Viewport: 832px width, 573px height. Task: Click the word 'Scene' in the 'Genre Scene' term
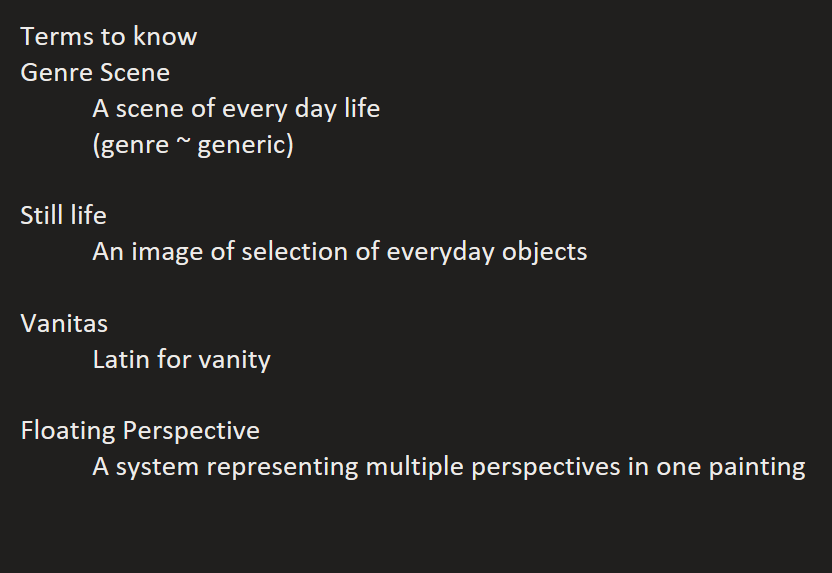point(136,73)
